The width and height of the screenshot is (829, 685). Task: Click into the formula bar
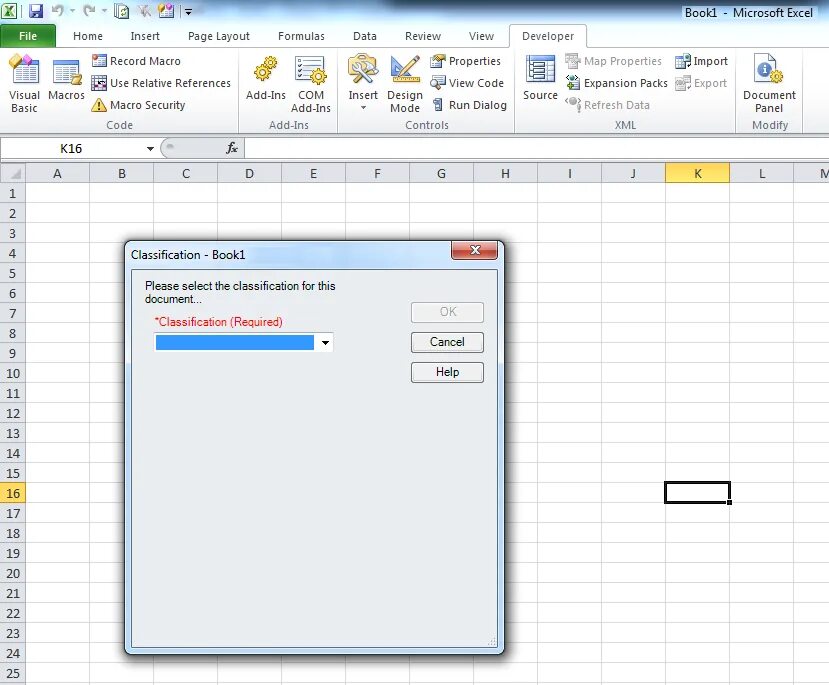pos(536,149)
